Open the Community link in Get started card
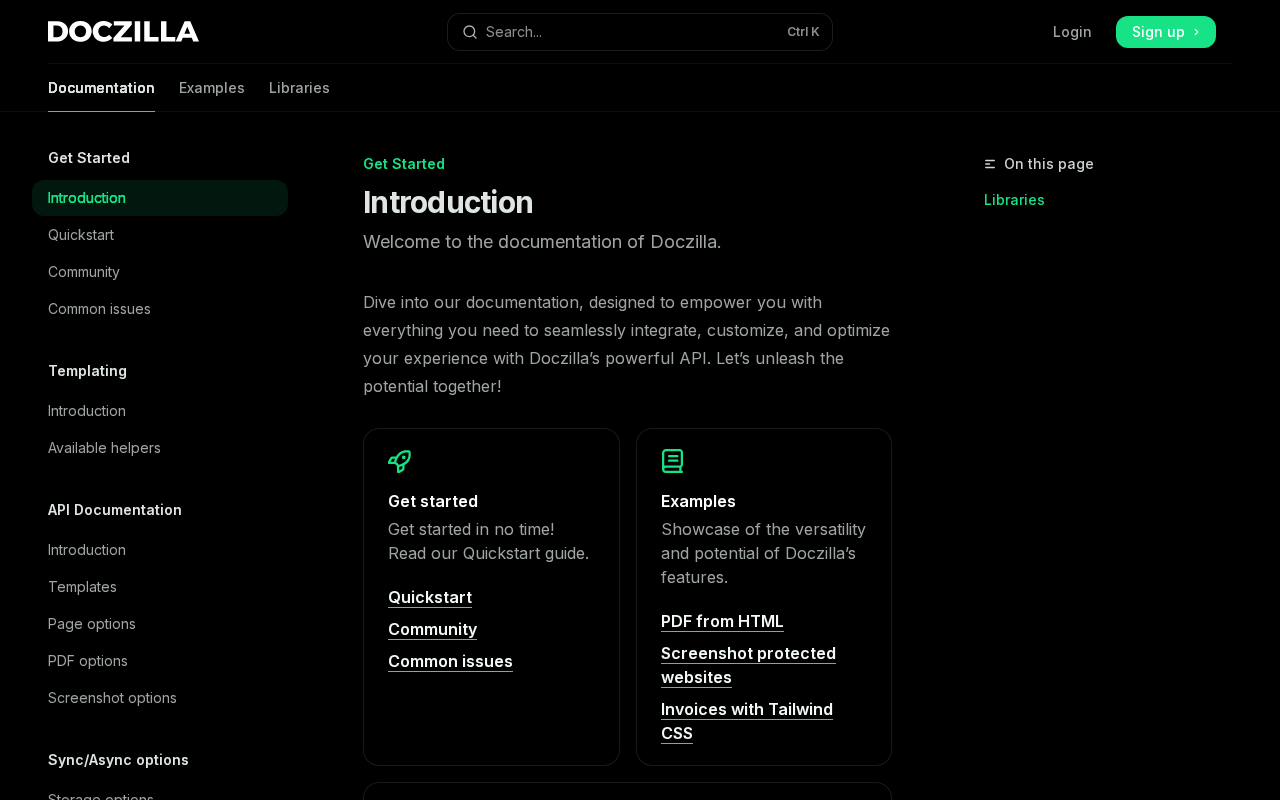This screenshot has width=1280, height=800. point(432,629)
